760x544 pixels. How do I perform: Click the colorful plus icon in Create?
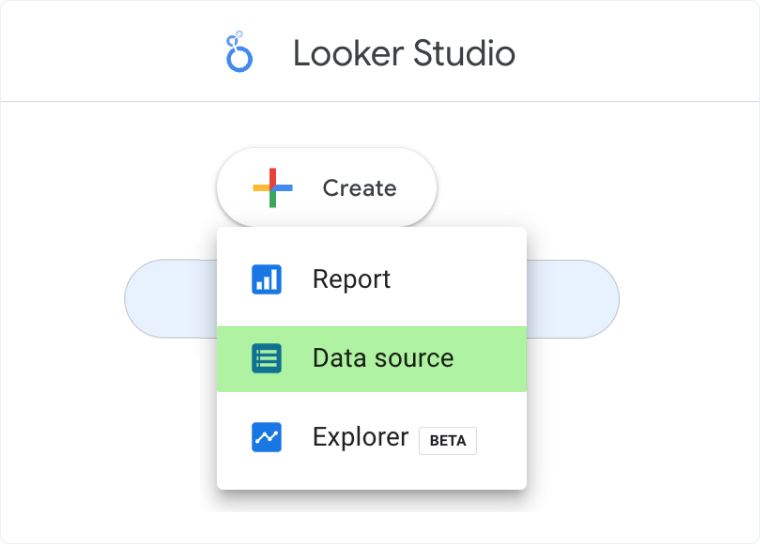click(272, 188)
